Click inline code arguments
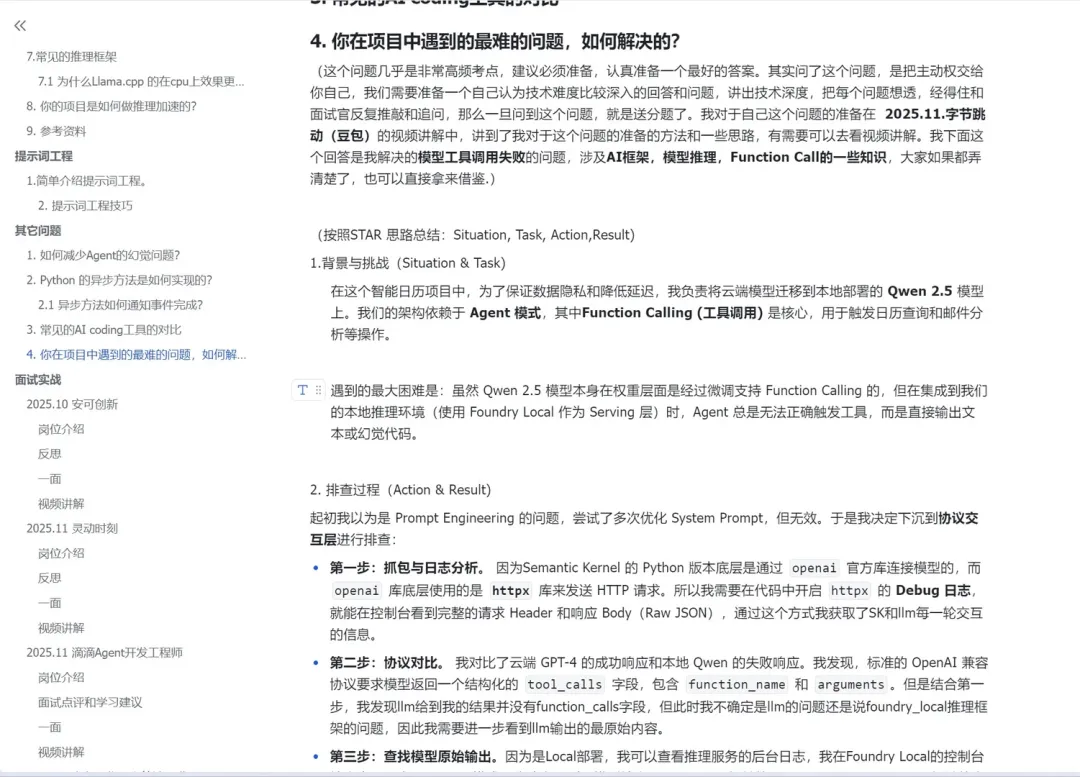The image size is (1080, 777). coord(851,685)
